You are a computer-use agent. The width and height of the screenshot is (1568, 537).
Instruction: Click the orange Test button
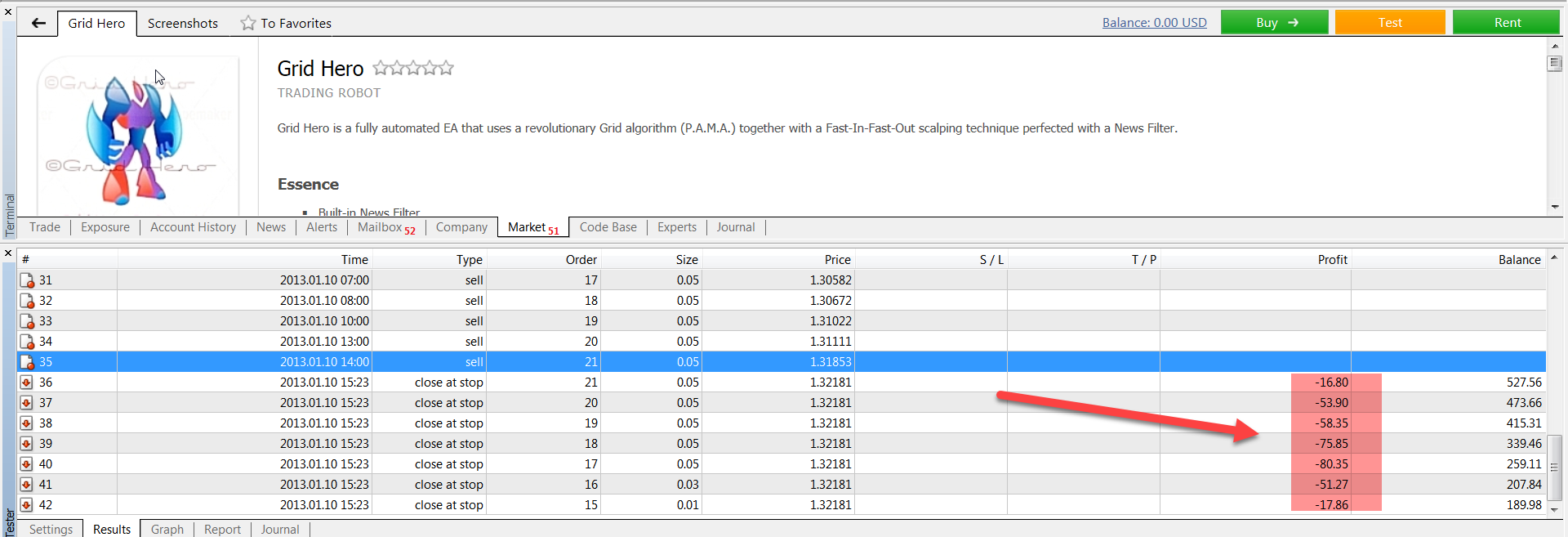1390,22
